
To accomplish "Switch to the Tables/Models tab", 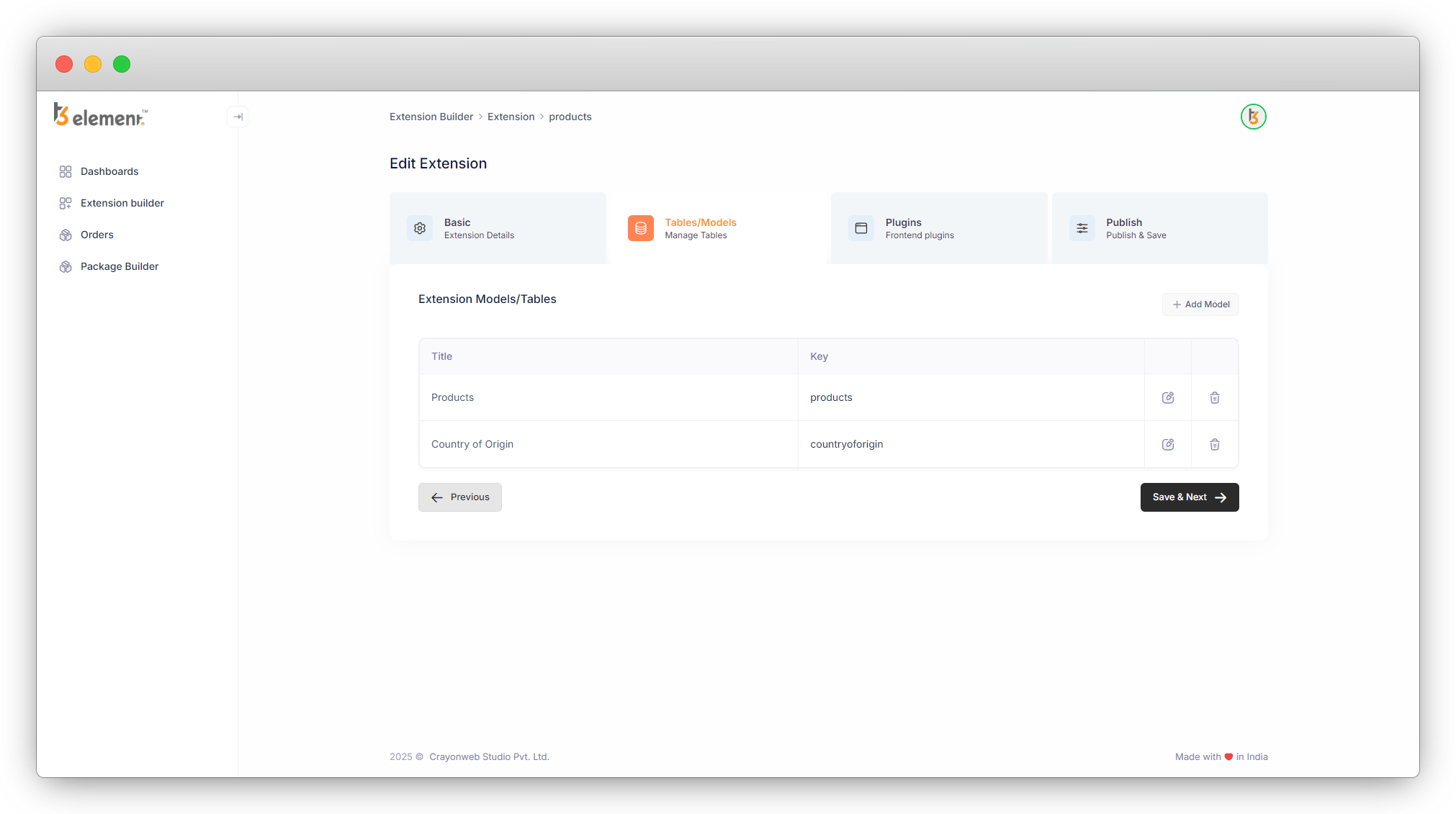I will coord(717,228).
